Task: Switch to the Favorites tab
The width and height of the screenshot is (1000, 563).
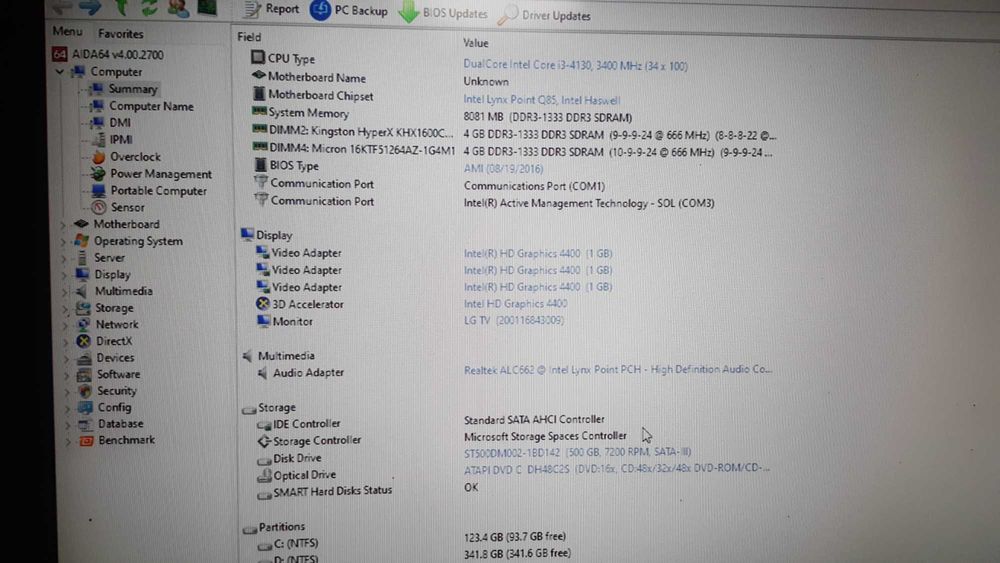Action: (121, 34)
